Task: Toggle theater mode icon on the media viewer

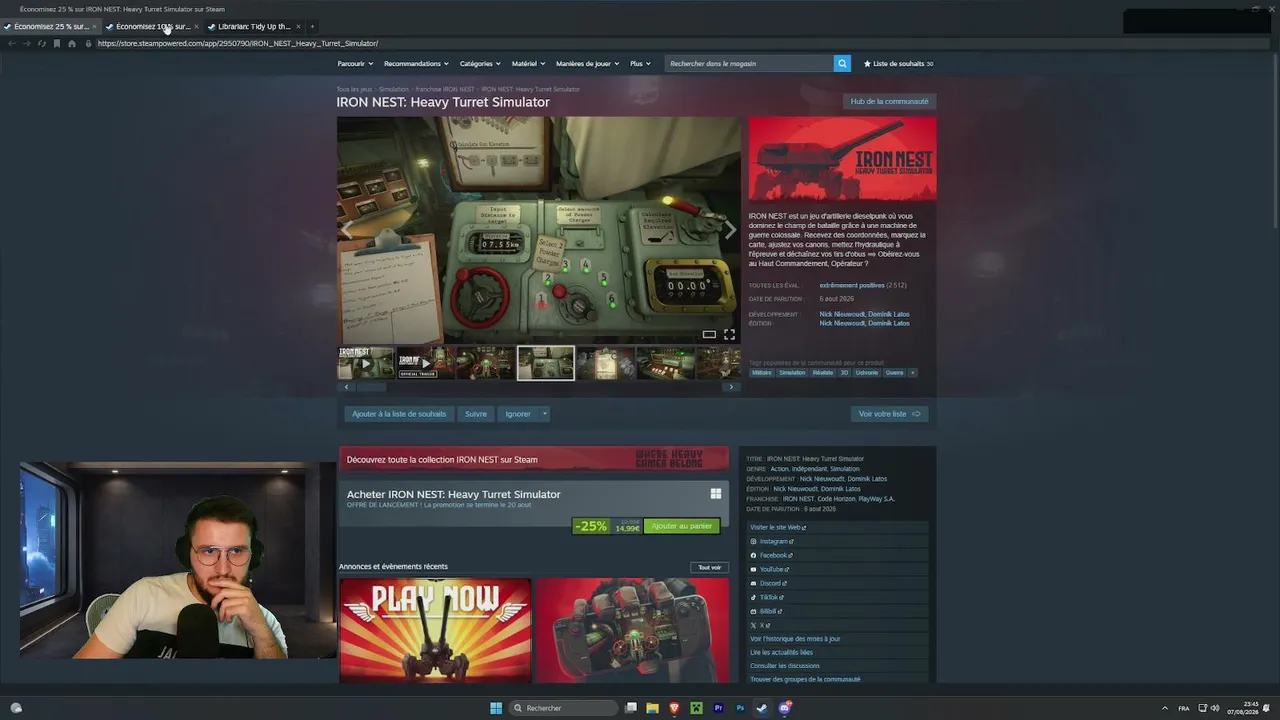Action: coord(709,334)
